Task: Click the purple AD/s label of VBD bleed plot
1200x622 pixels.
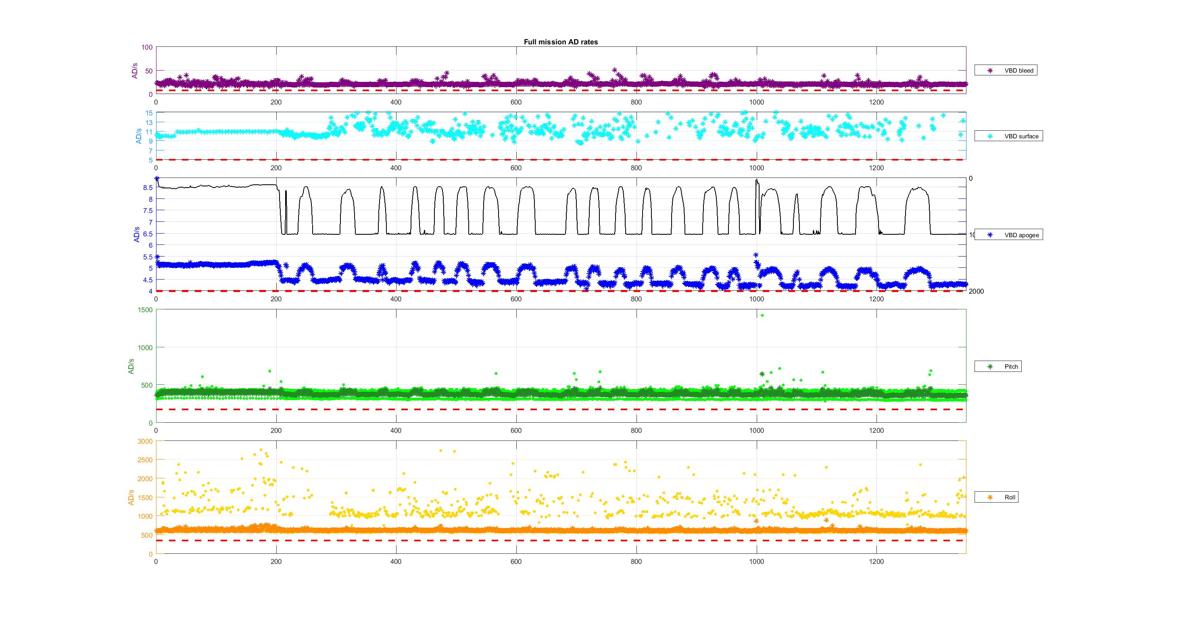Action: [133, 71]
